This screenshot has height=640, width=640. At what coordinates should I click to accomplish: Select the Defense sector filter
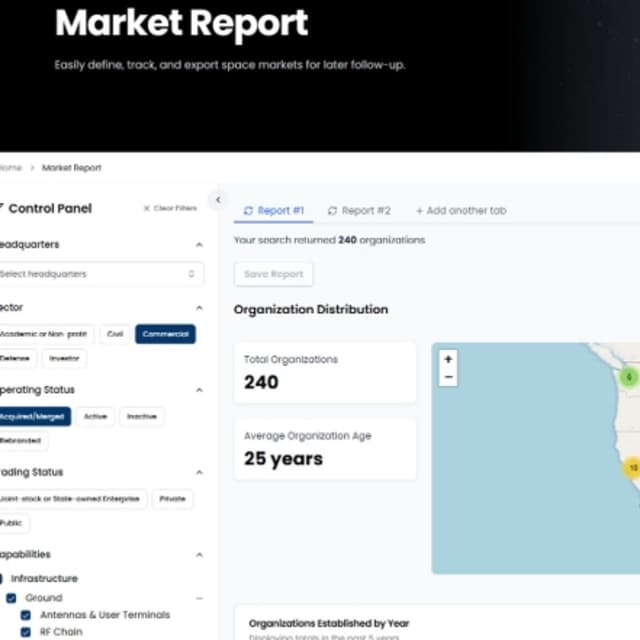16,358
